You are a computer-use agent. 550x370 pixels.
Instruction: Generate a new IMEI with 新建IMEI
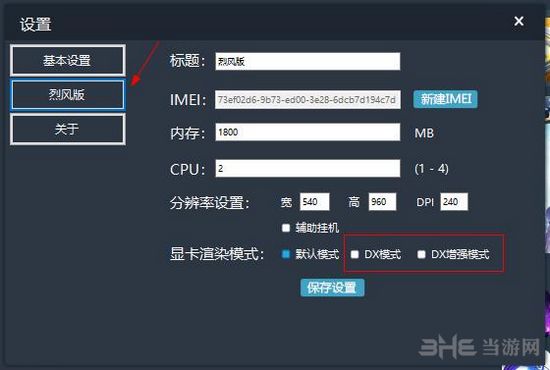[x=445, y=99]
